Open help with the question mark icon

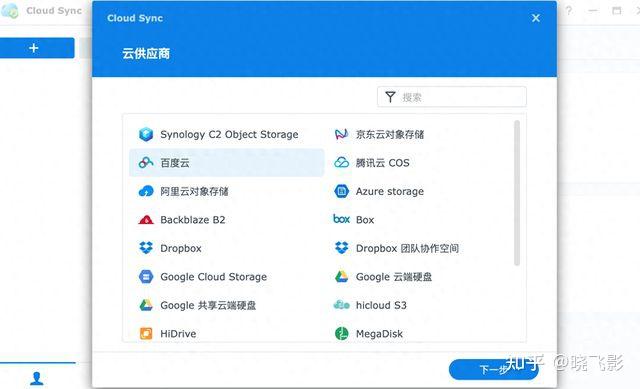[569, 11]
